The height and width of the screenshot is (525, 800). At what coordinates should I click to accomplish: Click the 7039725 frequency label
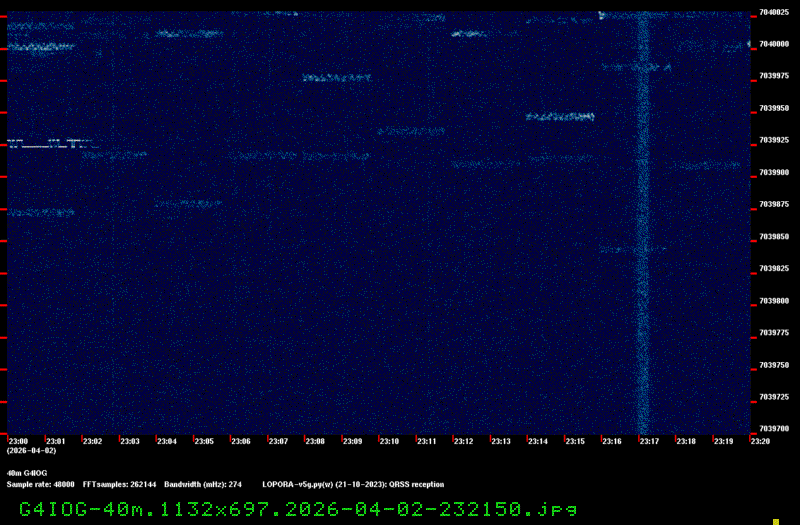pyautogui.click(x=774, y=397)
